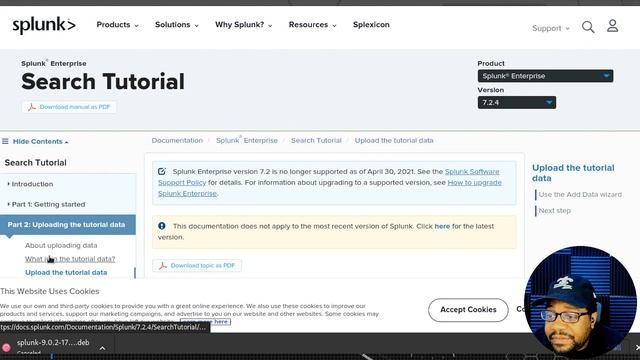Click Search Tutorial sidebar heading

(x=36, y=163)
